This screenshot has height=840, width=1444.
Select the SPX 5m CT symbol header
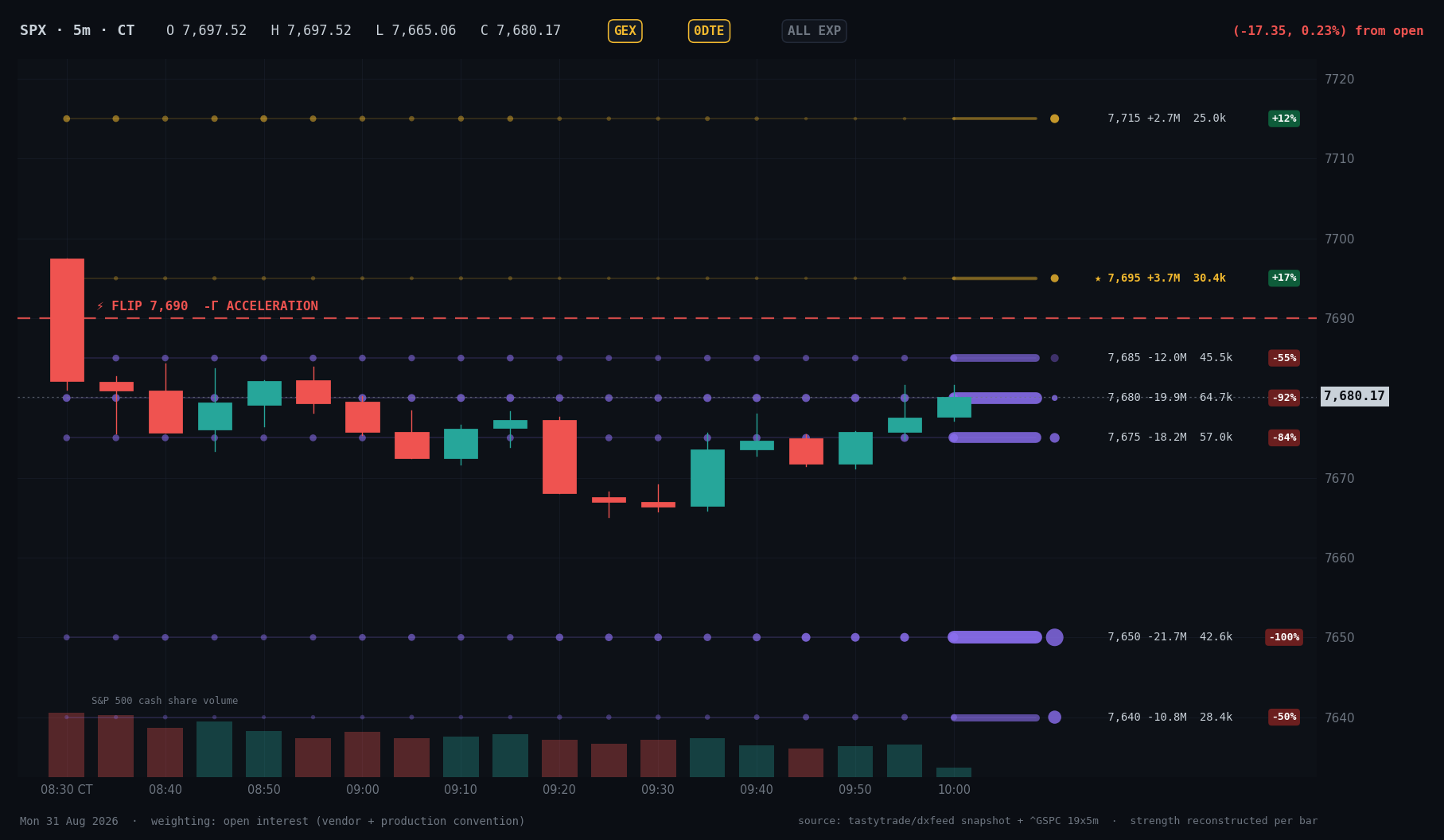tap(77, 31)
